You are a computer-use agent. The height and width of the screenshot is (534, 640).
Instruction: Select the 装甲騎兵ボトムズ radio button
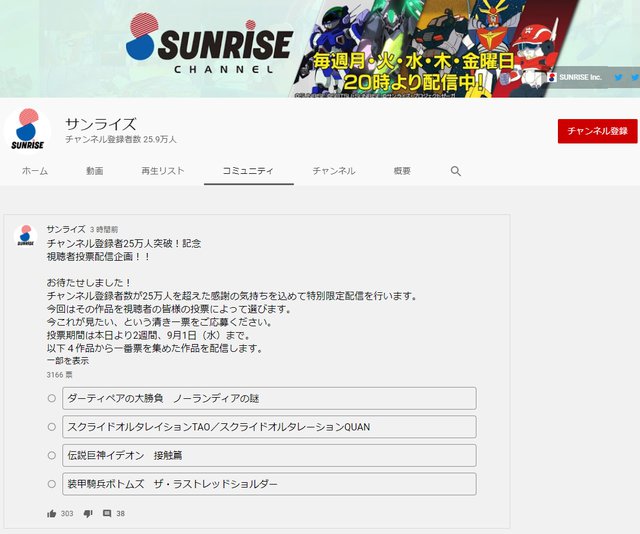pos(51,484)
